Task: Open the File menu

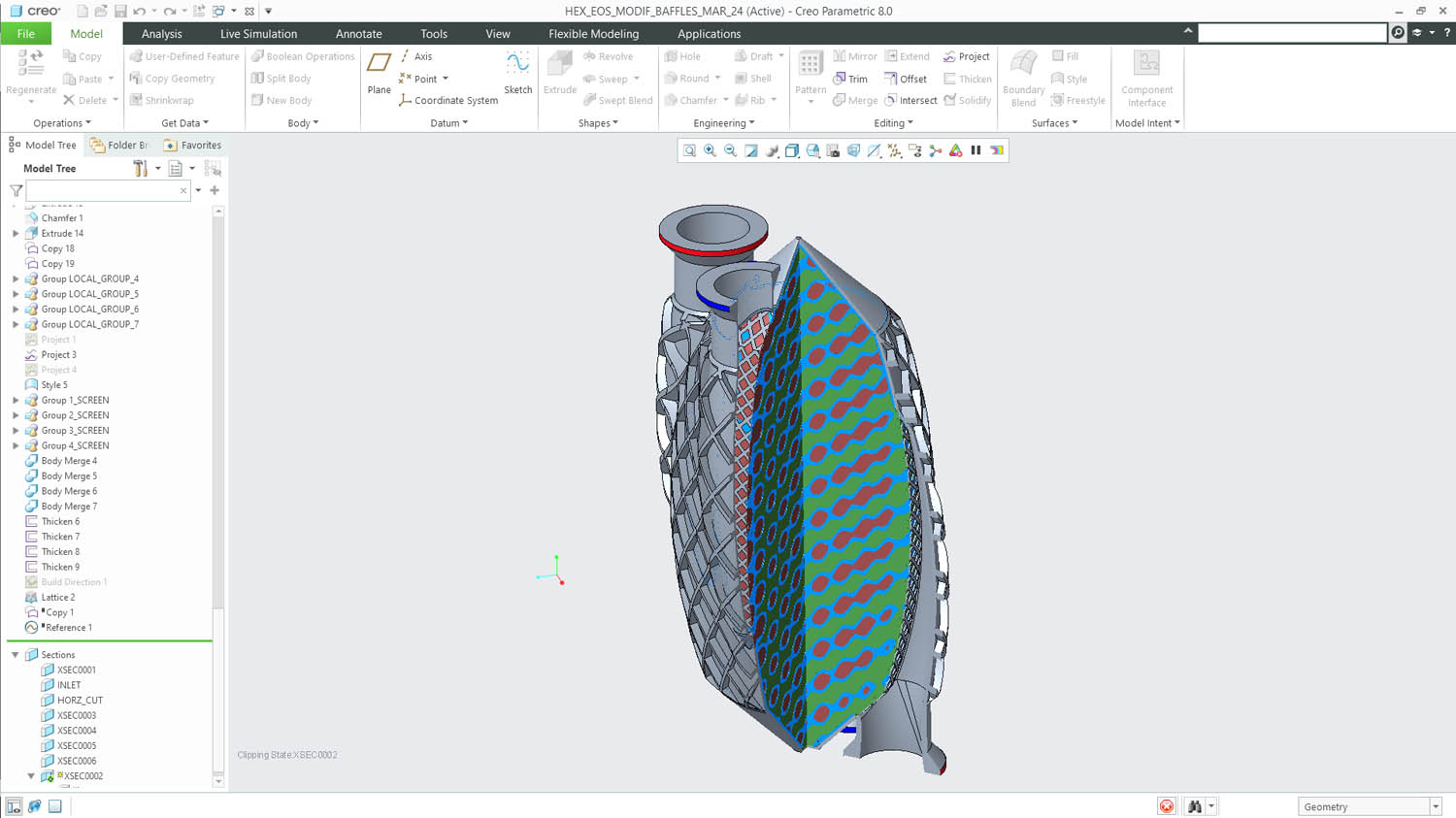Action: coord(26,34)
